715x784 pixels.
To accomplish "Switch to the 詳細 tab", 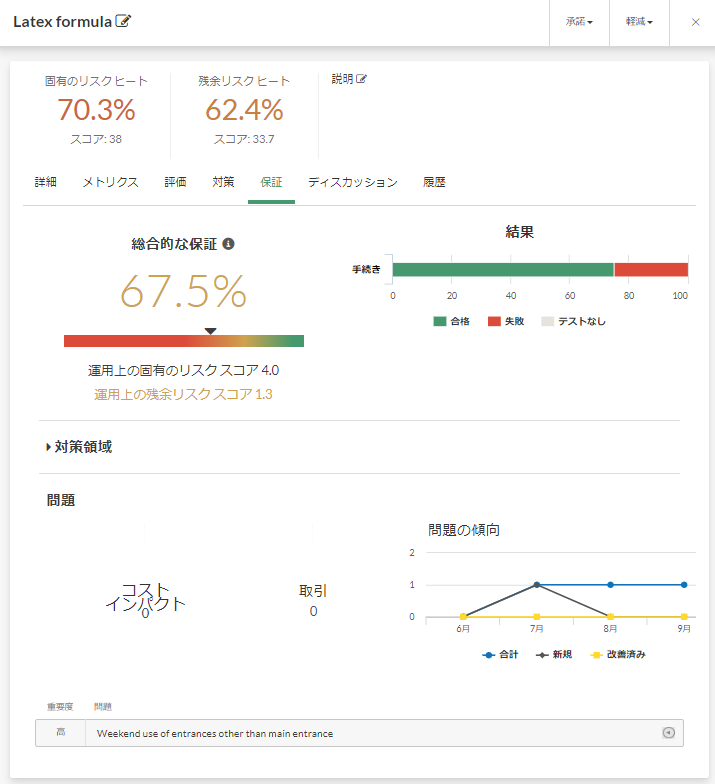I will [46, 182].
